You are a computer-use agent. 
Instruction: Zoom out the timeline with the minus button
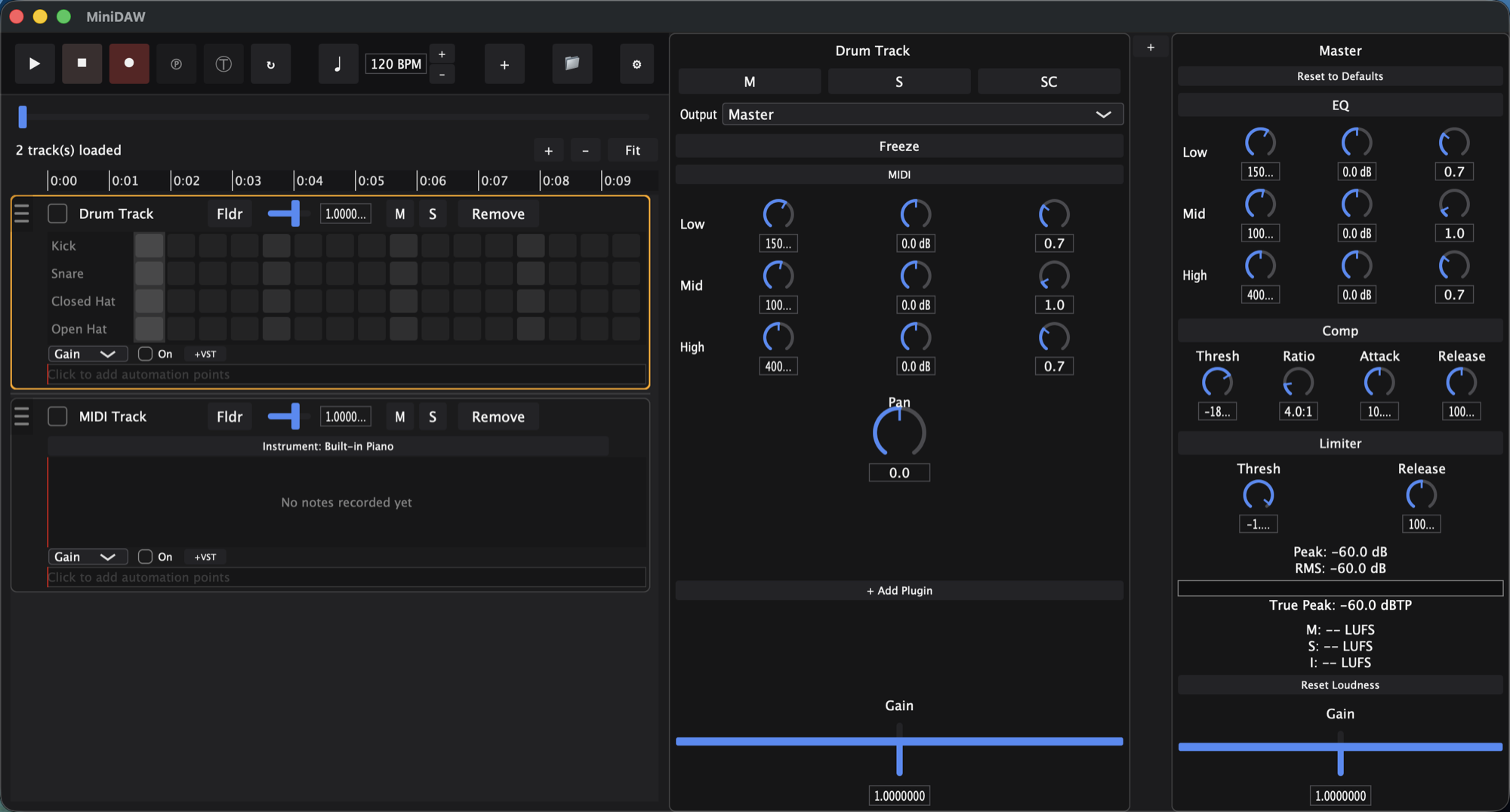[585, 150]
